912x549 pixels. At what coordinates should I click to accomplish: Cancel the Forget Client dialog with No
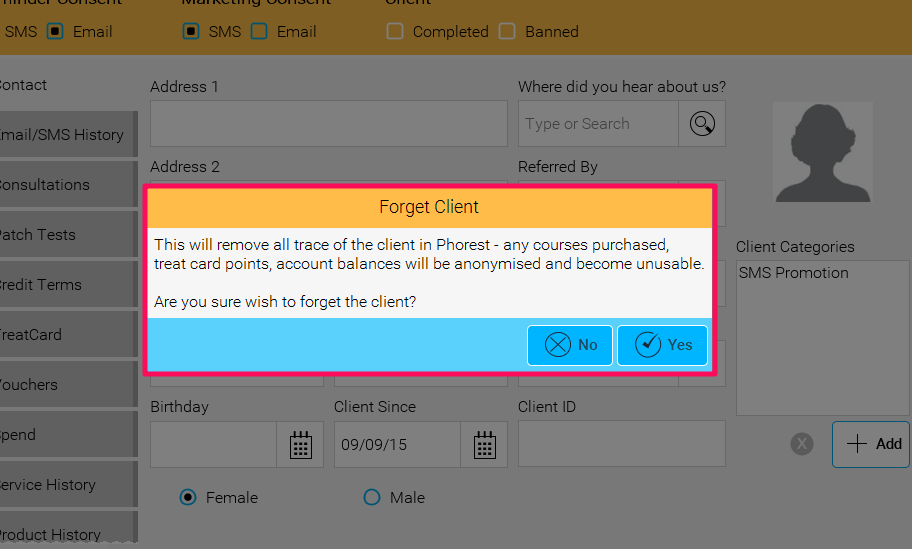click(x=570, y=345)
